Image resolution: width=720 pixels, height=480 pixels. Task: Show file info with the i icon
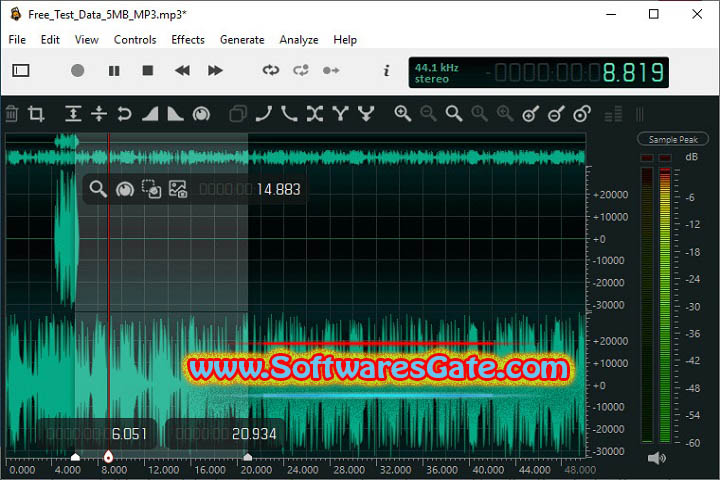click(x=387, y=70)
